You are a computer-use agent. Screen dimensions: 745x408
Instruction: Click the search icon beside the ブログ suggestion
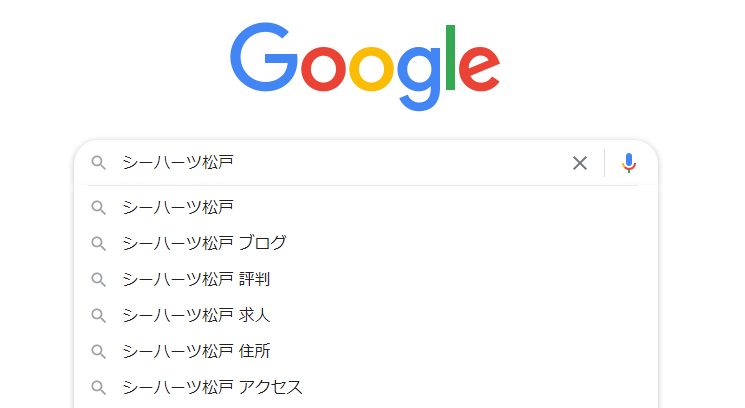click(x=99, y=243)
